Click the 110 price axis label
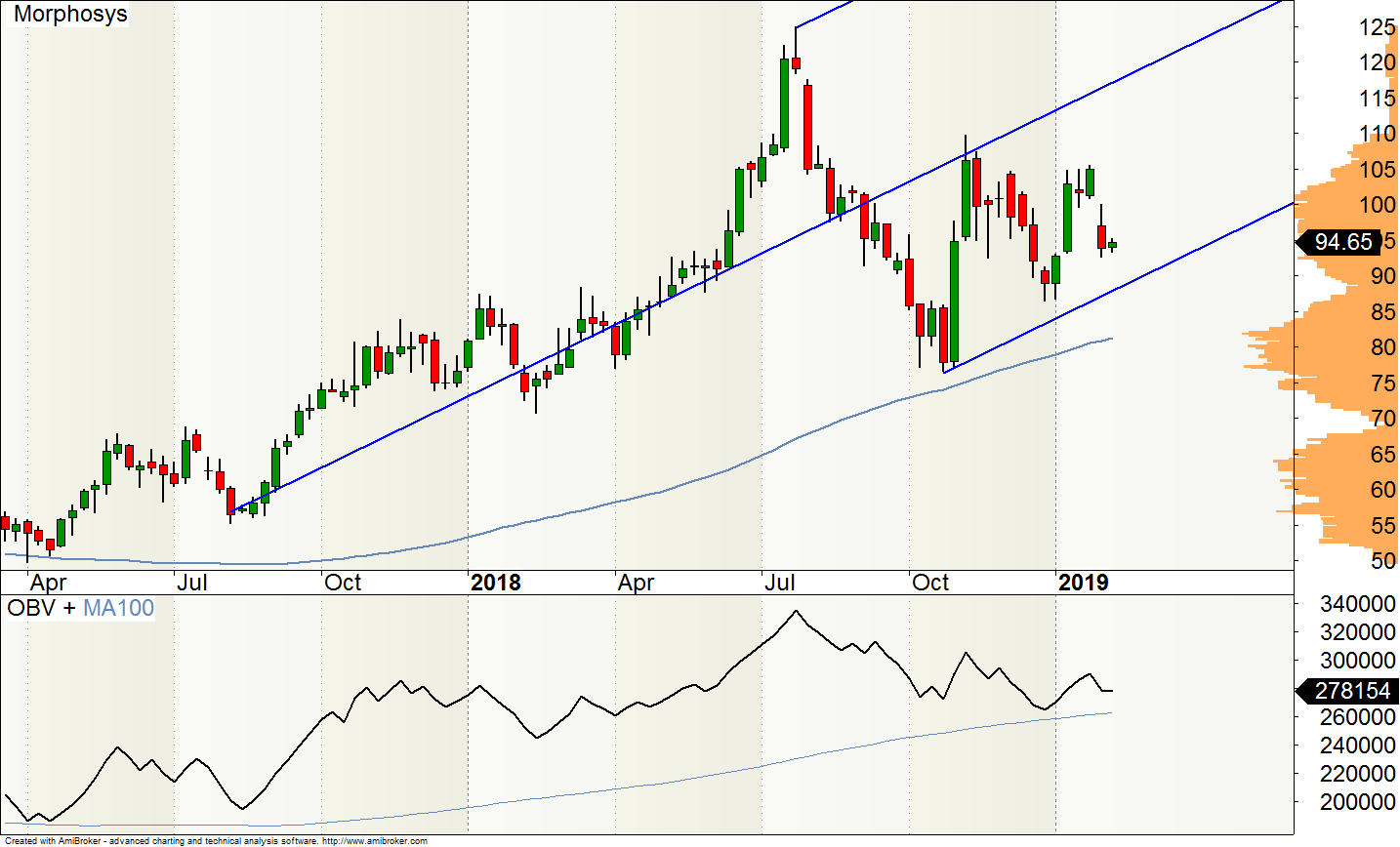 pyautogui.click(x=1377, y=134)
